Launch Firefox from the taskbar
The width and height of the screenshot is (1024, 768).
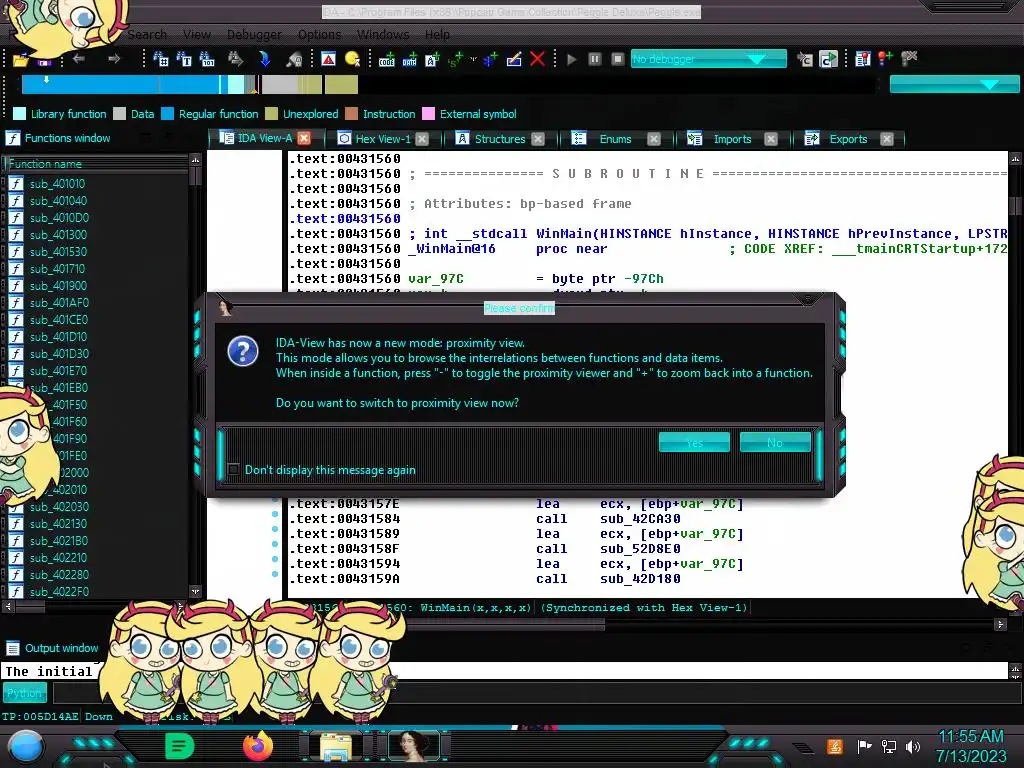257,746
